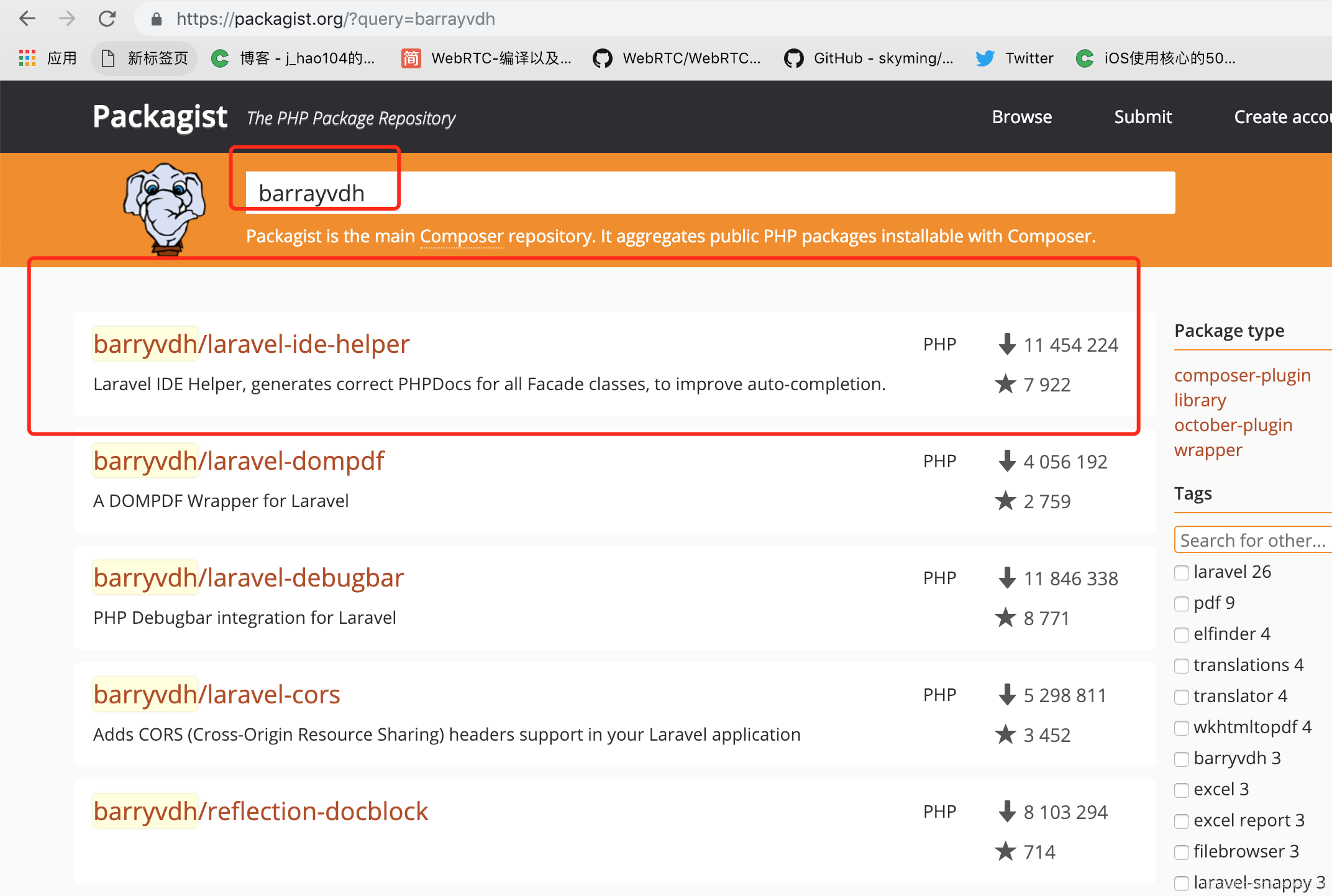Open the iOS使用核心的50 bookmark
This screenshot has height=896, width=1332.
[1156, 58]
